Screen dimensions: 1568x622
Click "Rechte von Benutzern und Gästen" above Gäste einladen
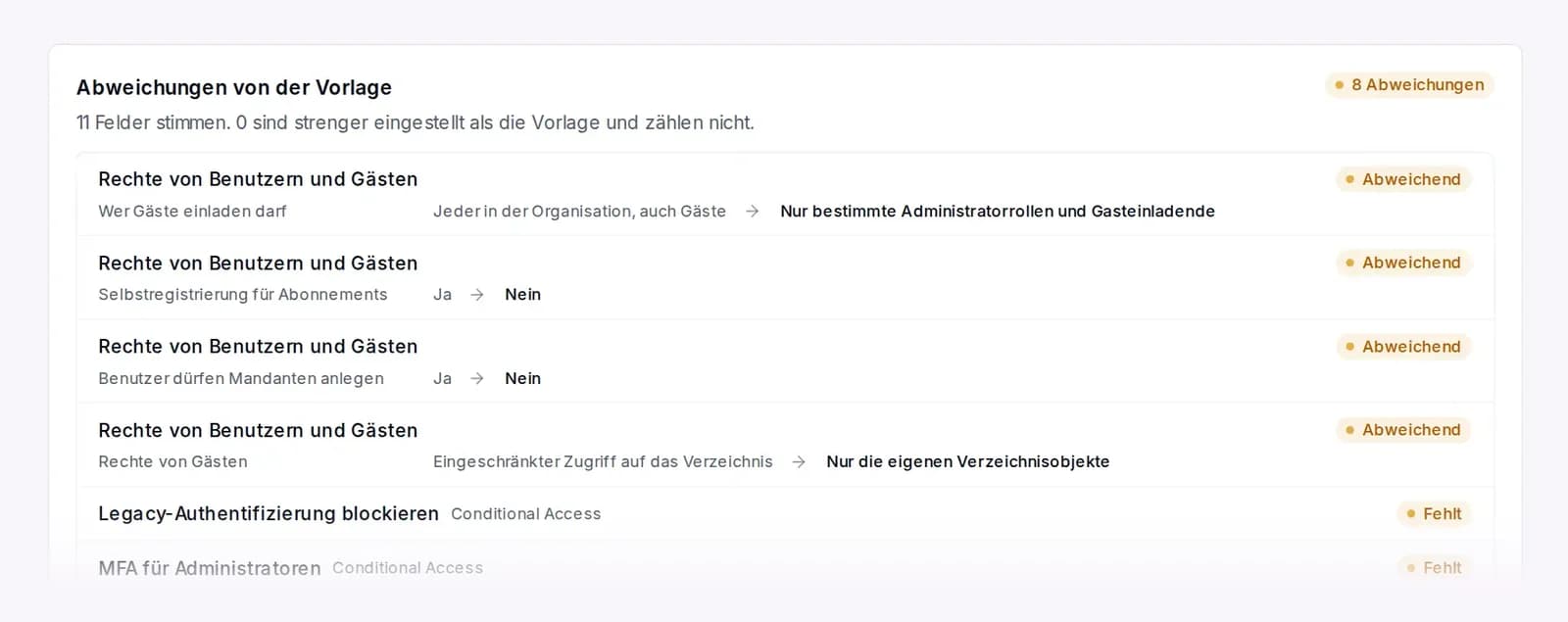[258, 179]
